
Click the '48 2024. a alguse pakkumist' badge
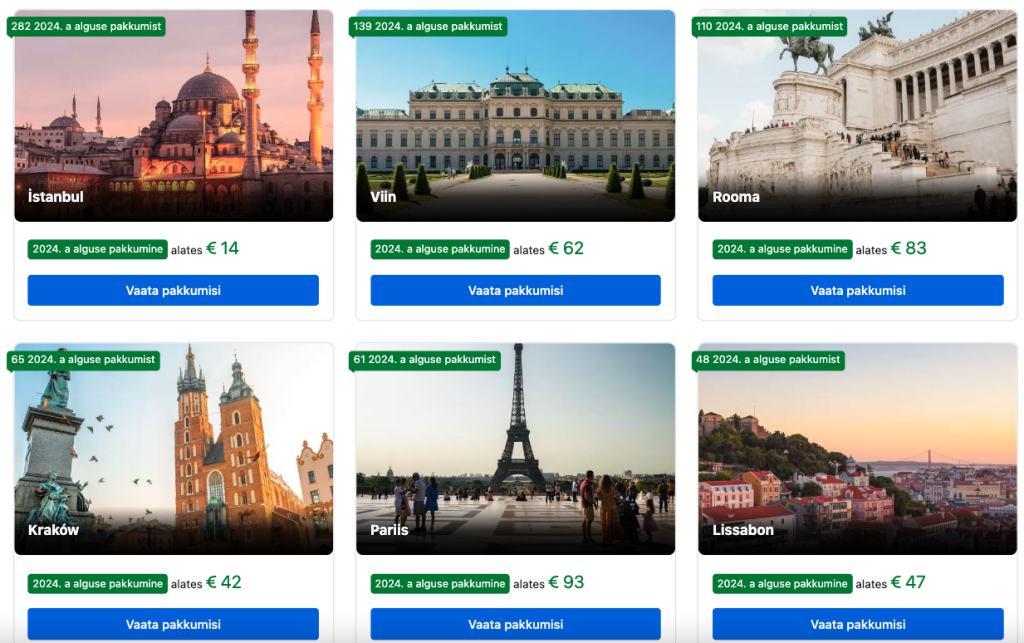point(768,360)
